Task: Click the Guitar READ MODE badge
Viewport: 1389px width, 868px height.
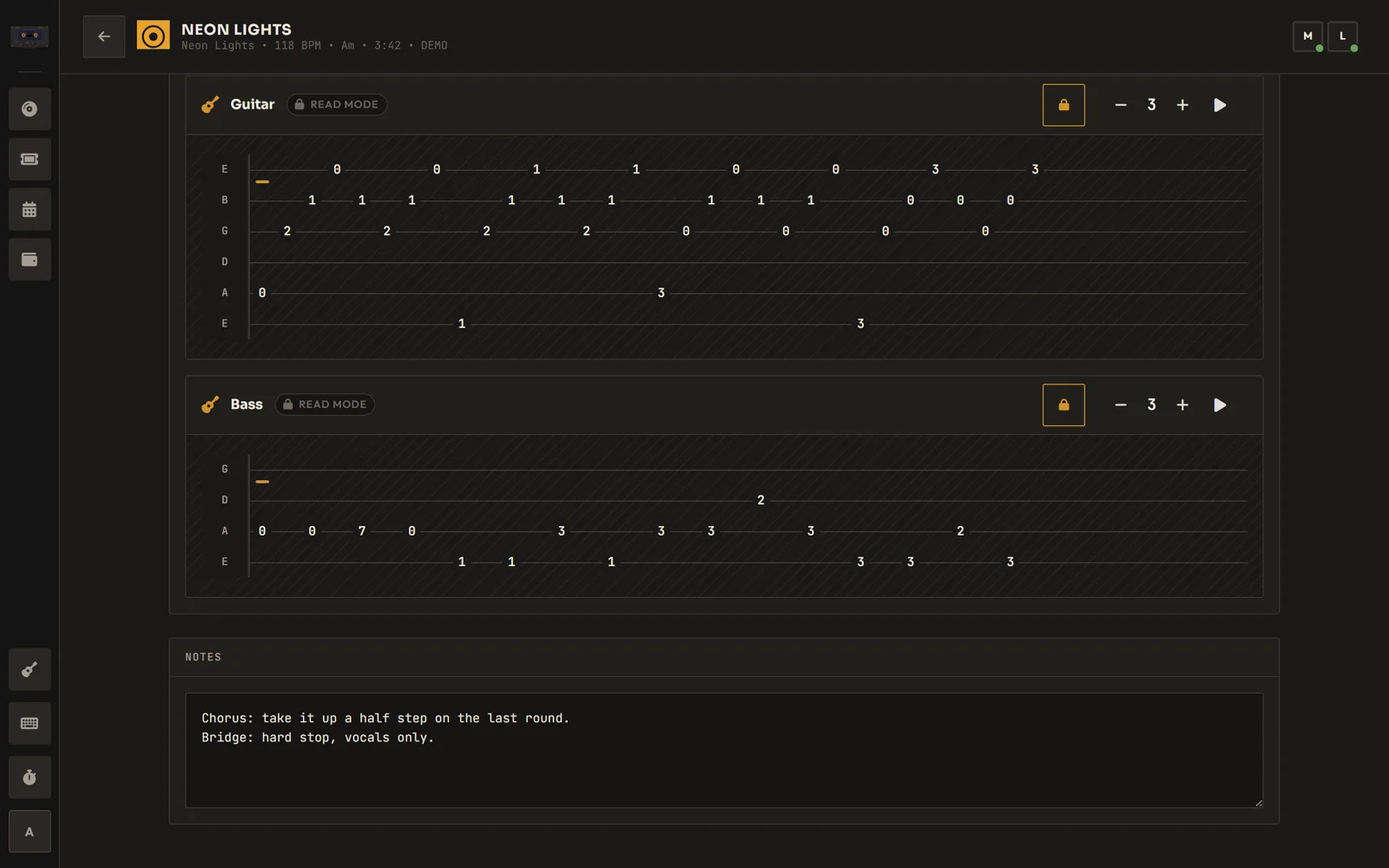Action: point(337,104)
